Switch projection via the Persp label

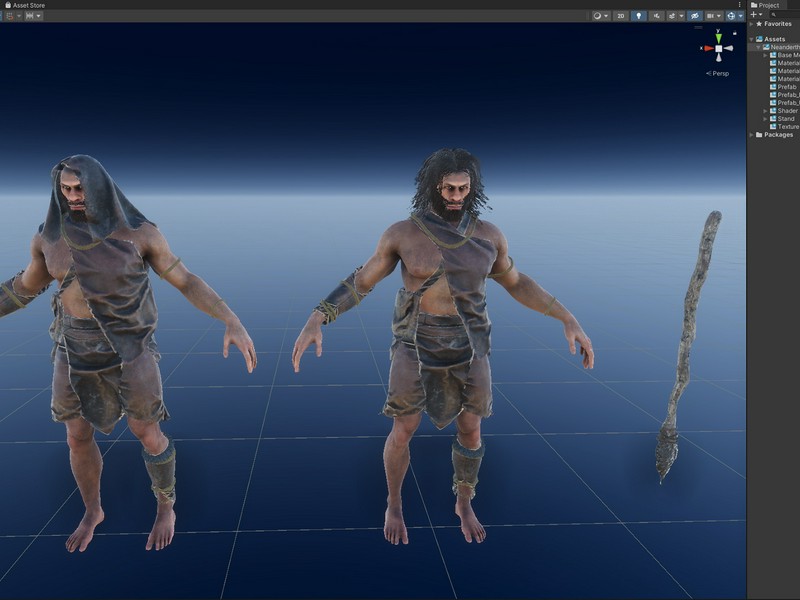[x=717, y=73]
